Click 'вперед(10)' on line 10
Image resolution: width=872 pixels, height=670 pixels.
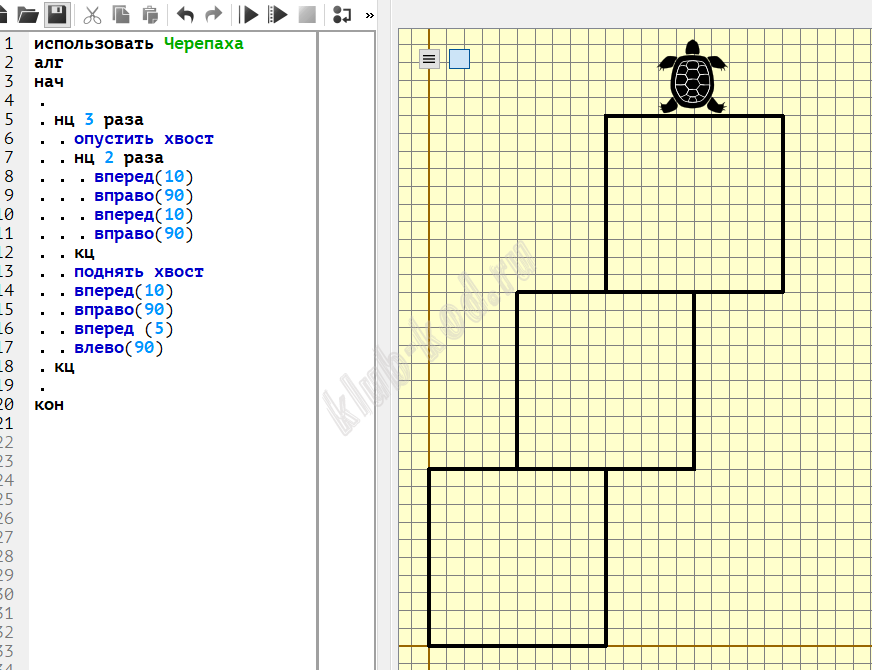[x=143, y=215]
